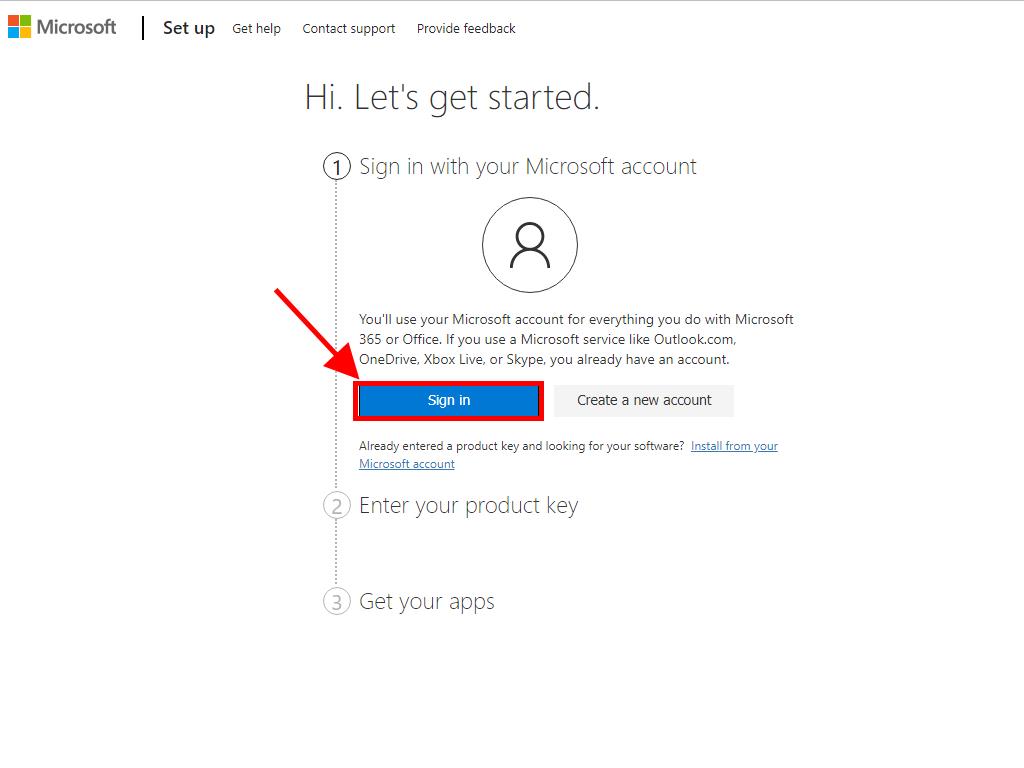
Task: Follow the Install from your Microsoft account link
Action: [x=734, y=446]
